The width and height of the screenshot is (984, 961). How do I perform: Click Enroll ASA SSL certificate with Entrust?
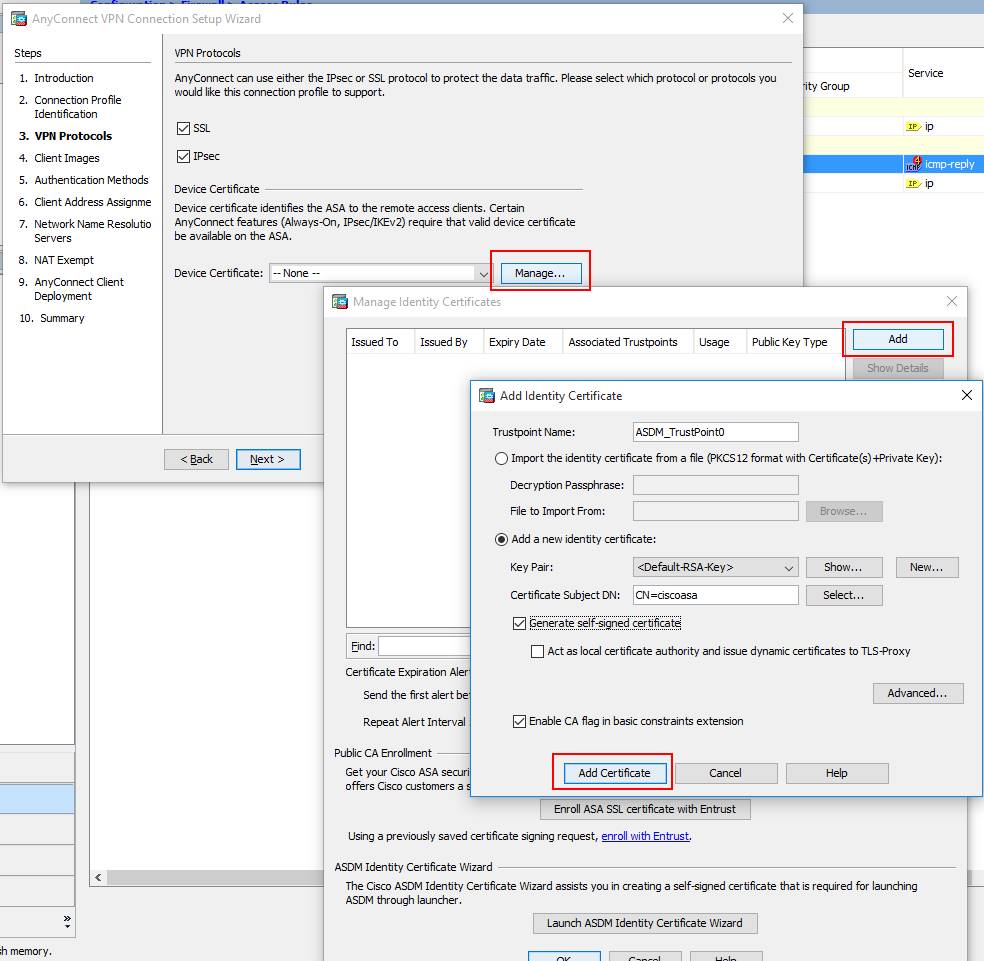644,809
